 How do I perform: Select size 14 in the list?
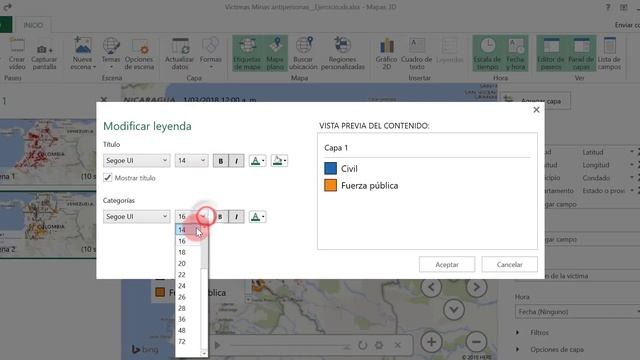pyautogui.click(x=188, y=230)
